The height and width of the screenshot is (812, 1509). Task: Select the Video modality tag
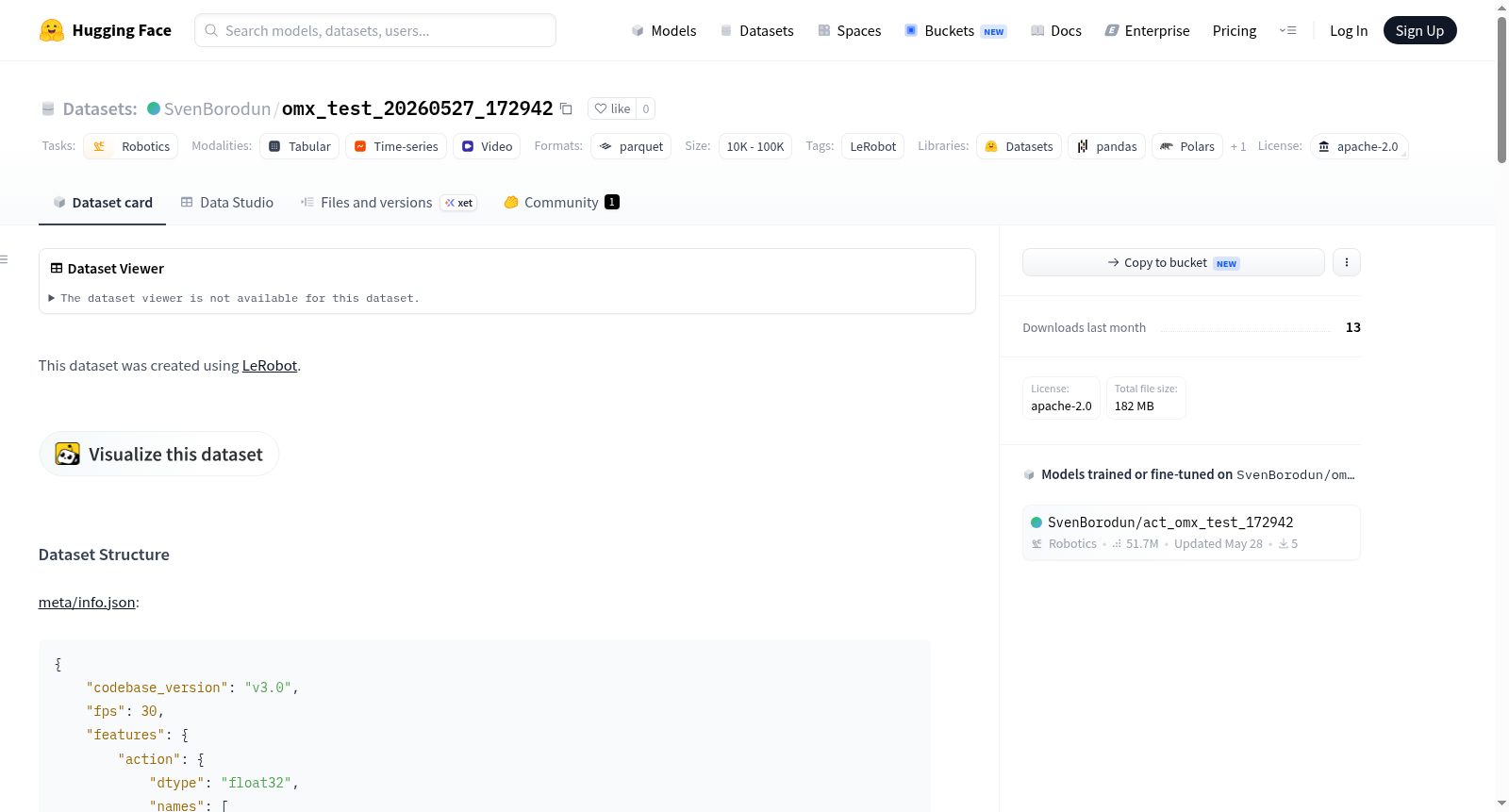pyautogui.click(x=487, y=146)
